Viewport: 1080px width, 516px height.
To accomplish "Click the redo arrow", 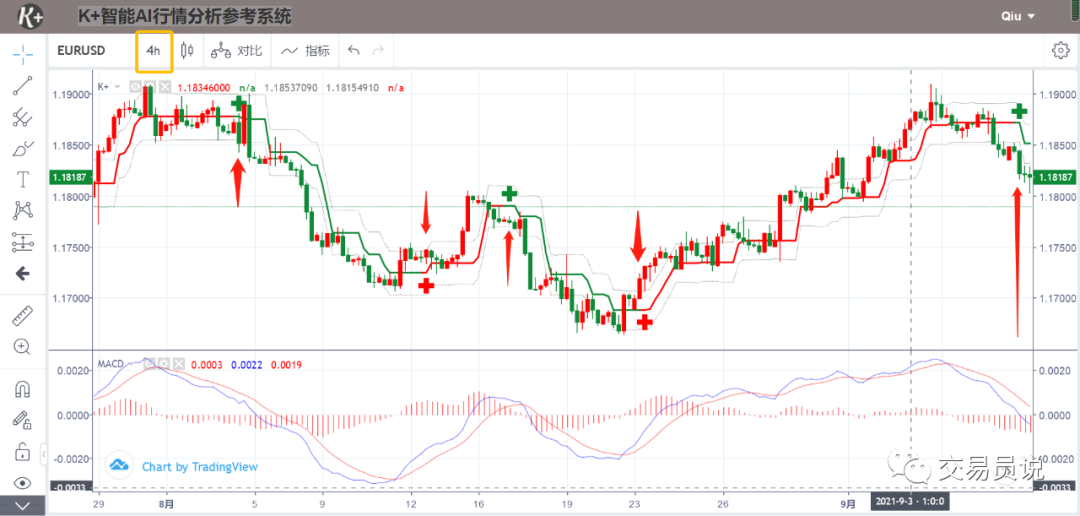I will 377,50.
